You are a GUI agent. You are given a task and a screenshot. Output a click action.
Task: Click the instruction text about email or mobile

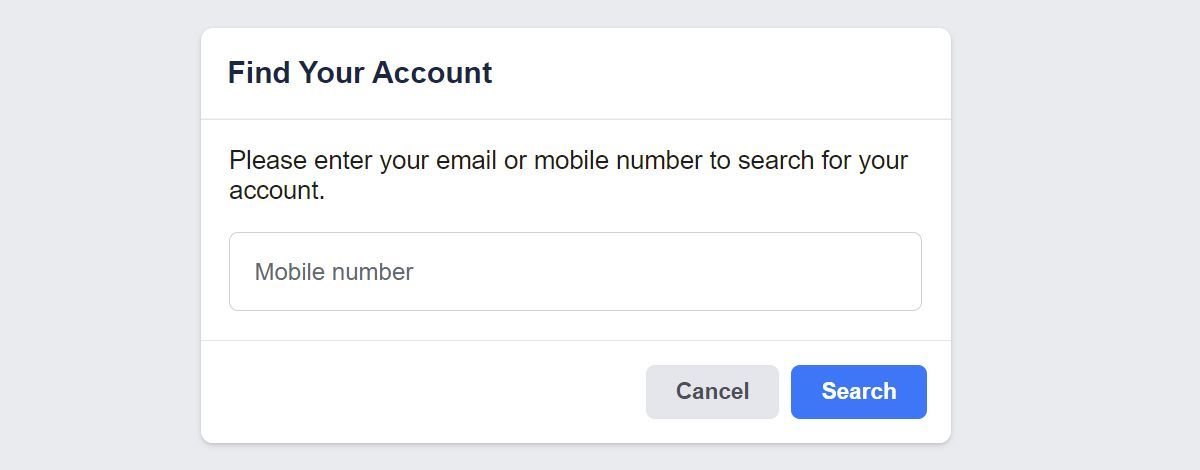(568, 161)
